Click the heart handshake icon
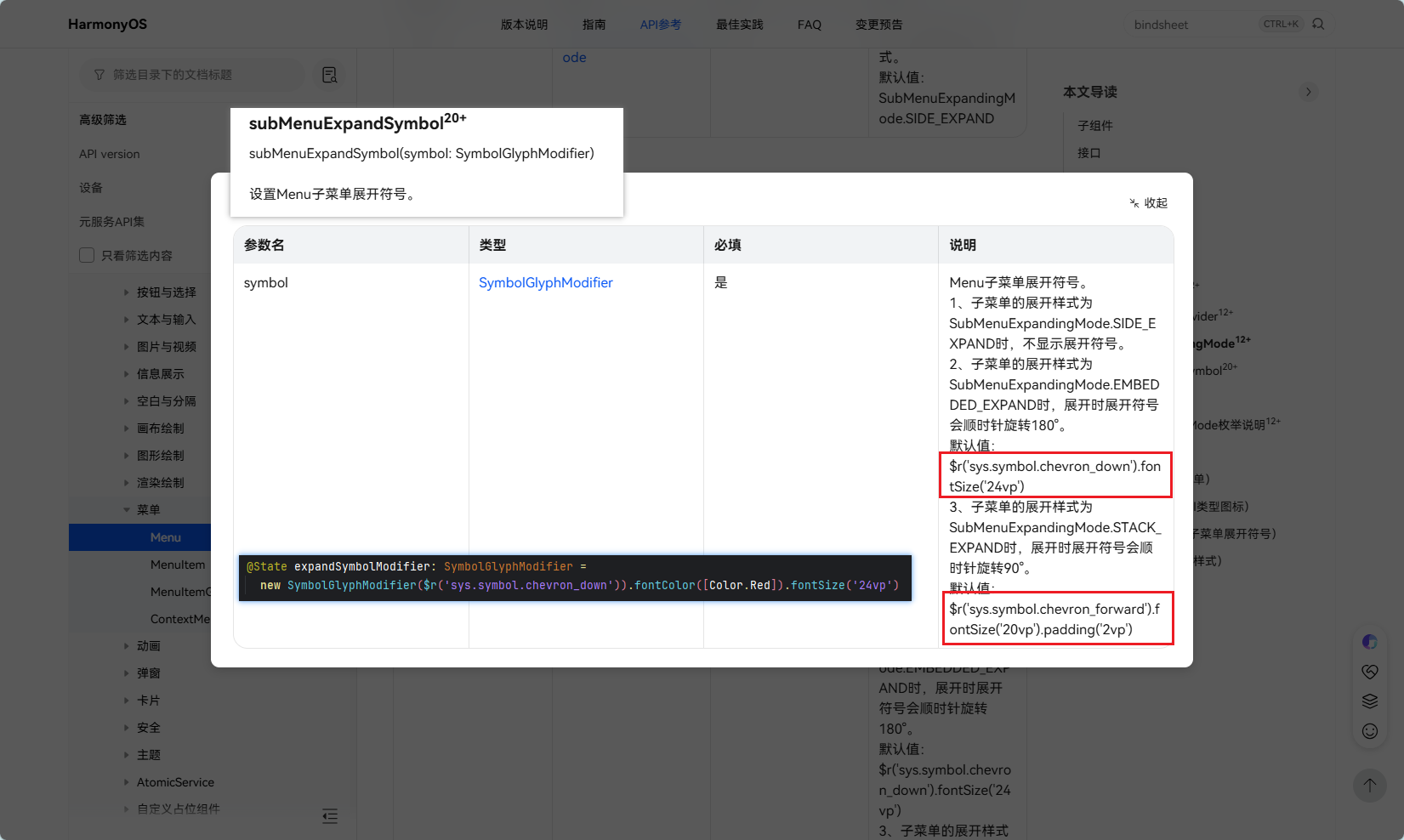Viewport: 1404px width, 840px height. 1369,672
